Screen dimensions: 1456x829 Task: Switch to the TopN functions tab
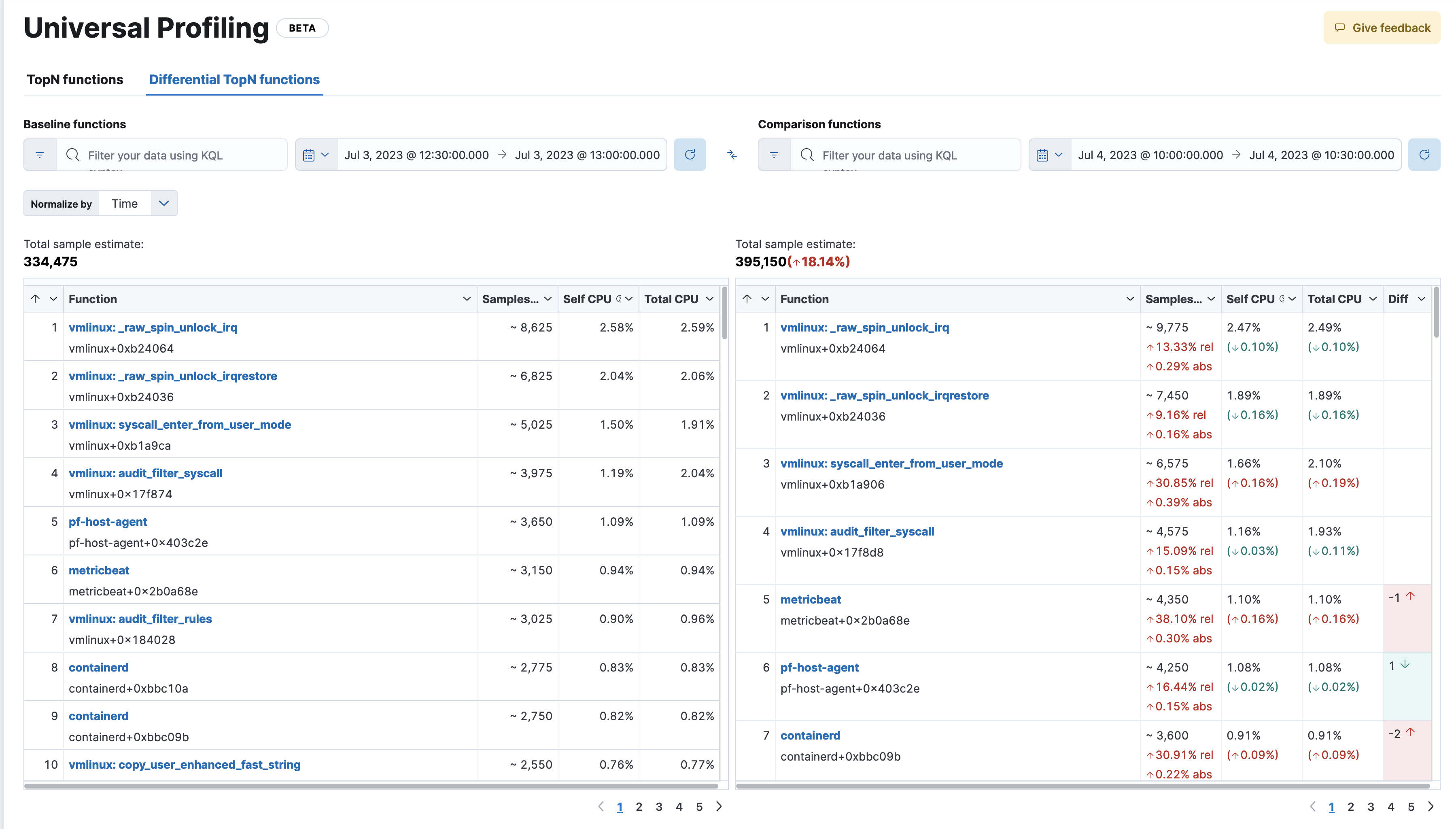point(74,80)
